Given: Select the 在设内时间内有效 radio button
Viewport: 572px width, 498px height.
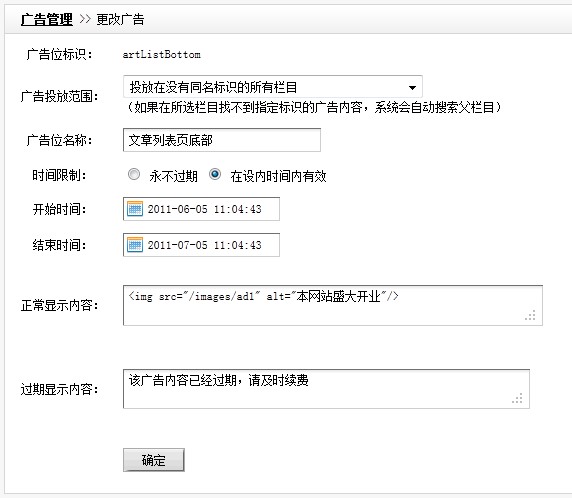Looking at the screenshot, I should point(215,174).
